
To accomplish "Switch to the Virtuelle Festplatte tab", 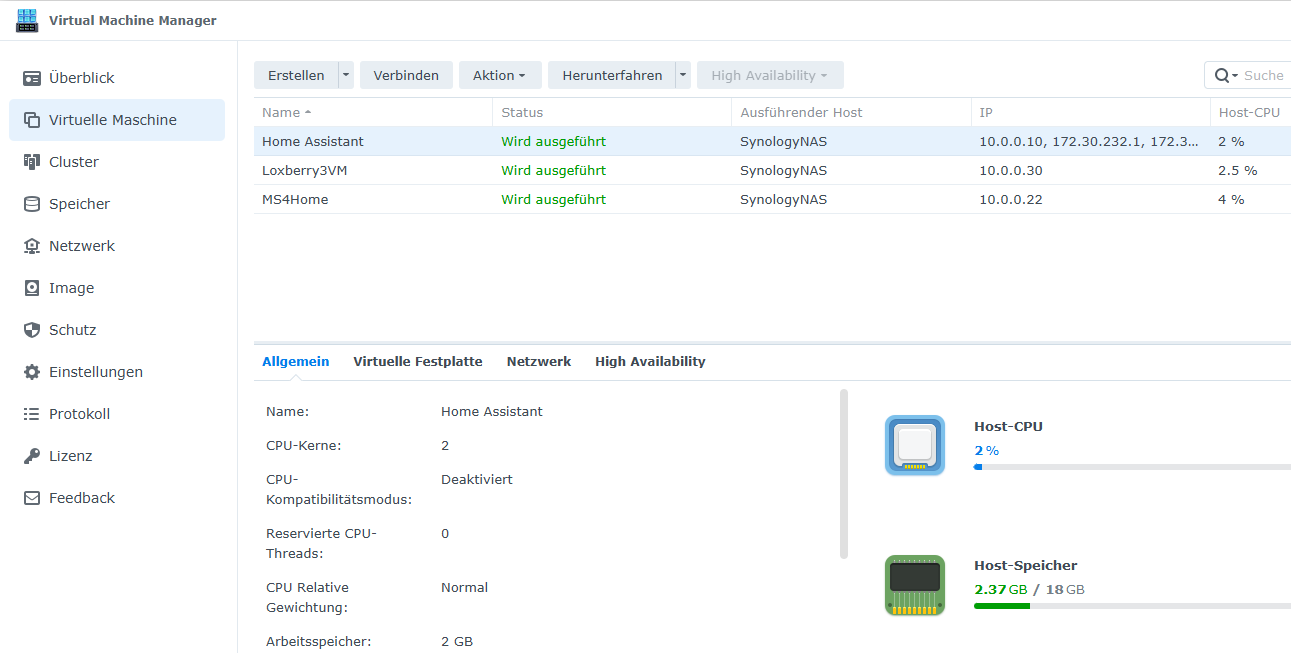I will [417, 362].
